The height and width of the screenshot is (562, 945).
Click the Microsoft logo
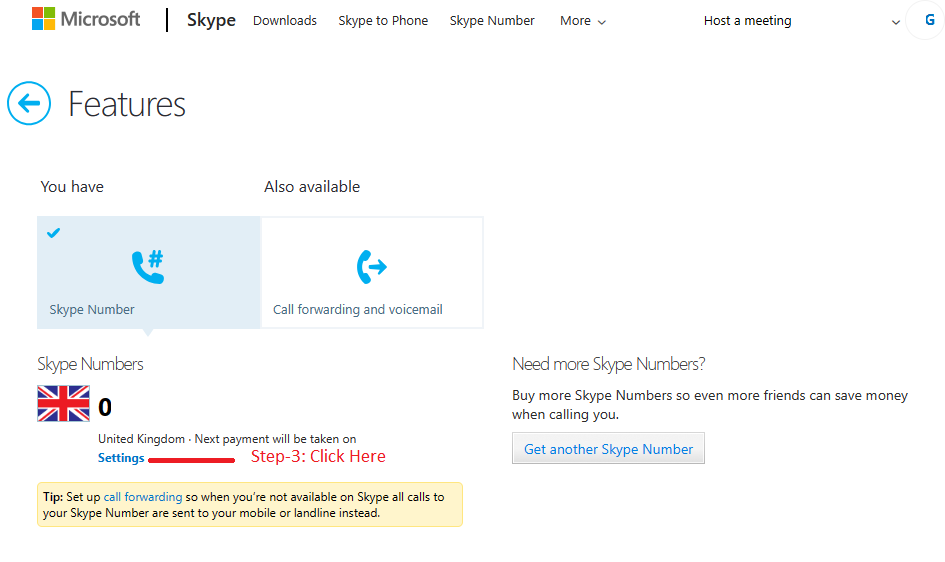click(86, 19)
